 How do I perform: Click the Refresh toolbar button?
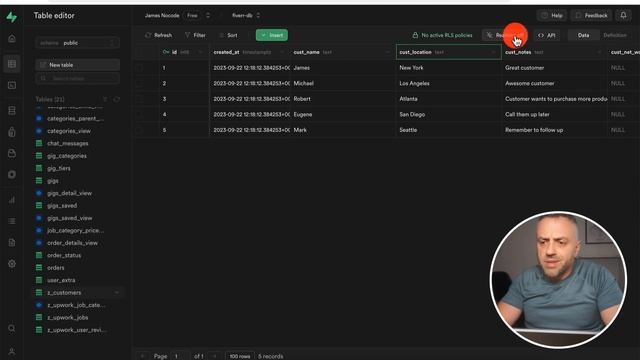[158, 35]
